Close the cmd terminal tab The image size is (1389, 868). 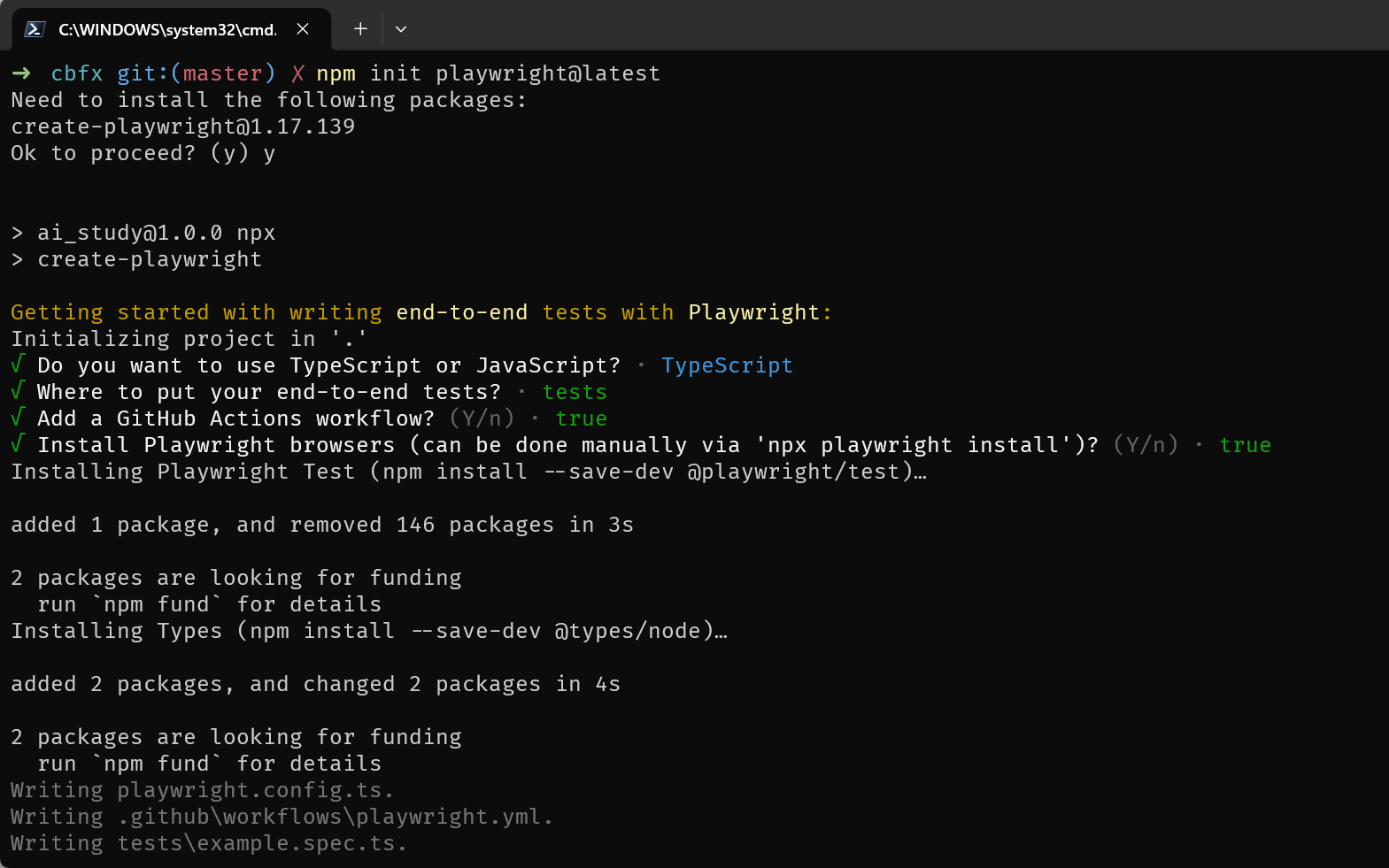pyautogui.click(x=303, y=29)
